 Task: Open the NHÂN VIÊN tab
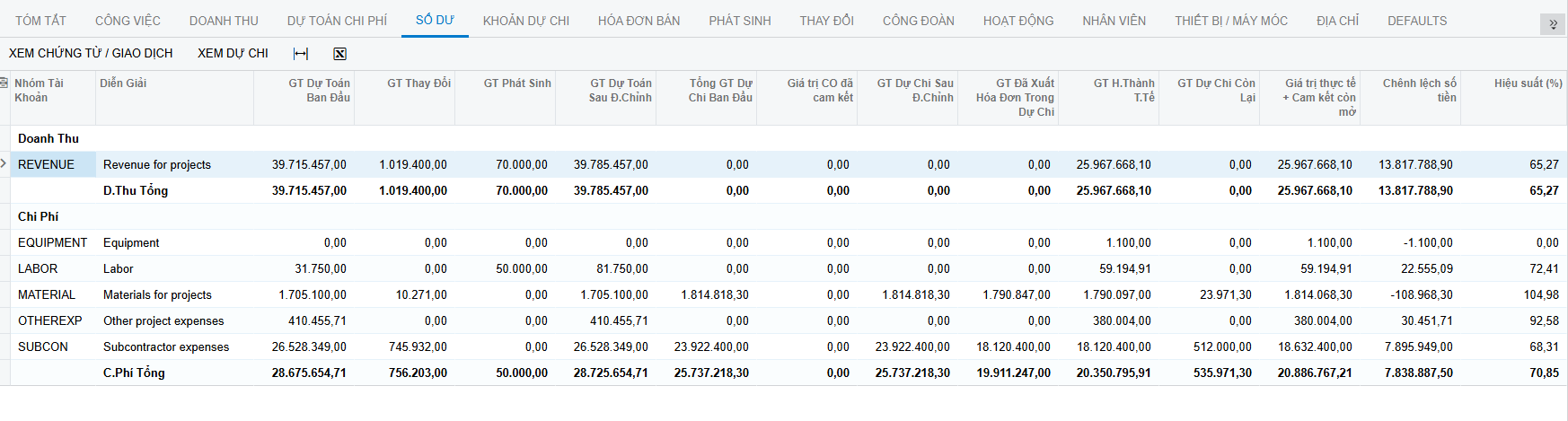click(1114, 21)
